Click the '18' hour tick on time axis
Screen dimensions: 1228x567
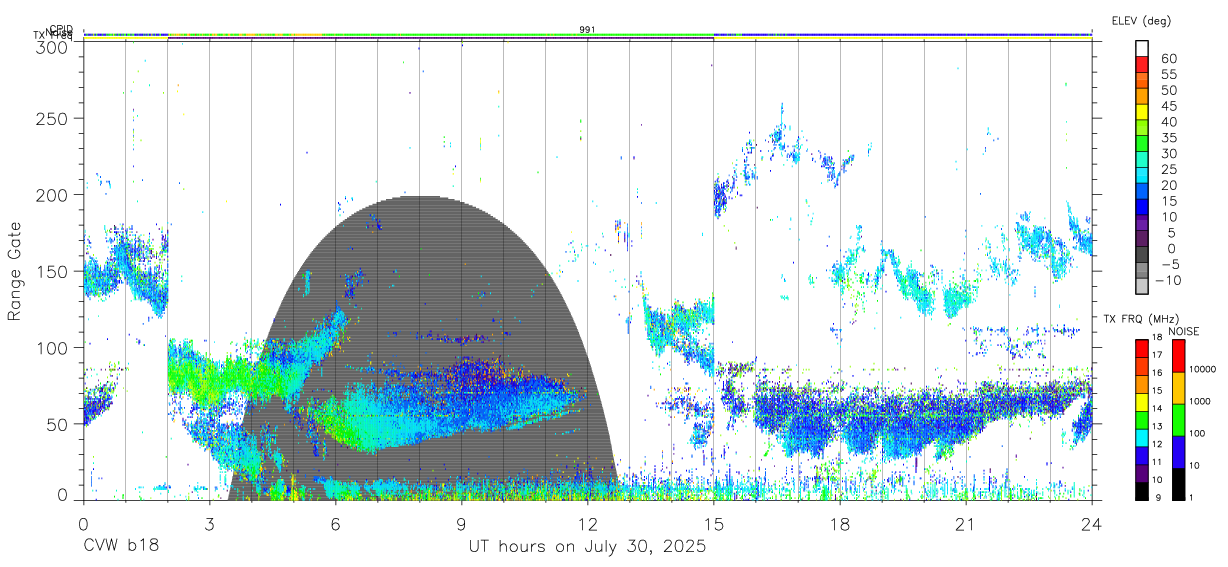click(x=840, y=523)
